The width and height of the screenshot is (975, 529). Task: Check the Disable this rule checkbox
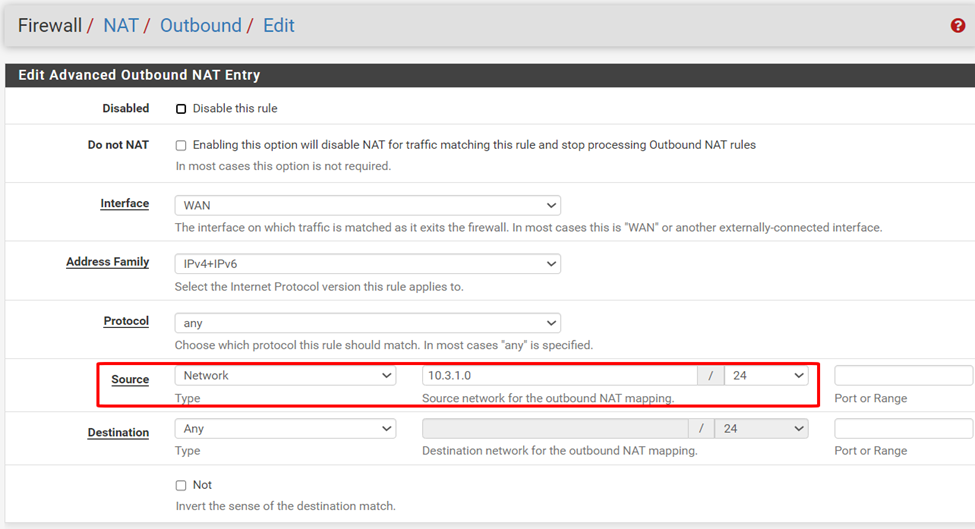(x=181, y=109)
